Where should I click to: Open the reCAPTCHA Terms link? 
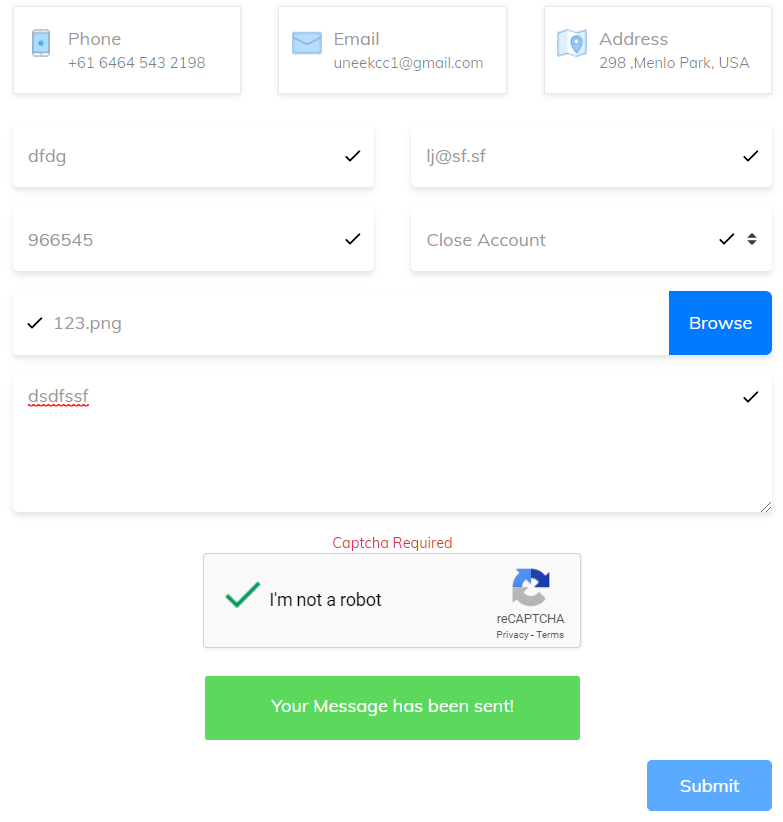(x=550, y=635)
